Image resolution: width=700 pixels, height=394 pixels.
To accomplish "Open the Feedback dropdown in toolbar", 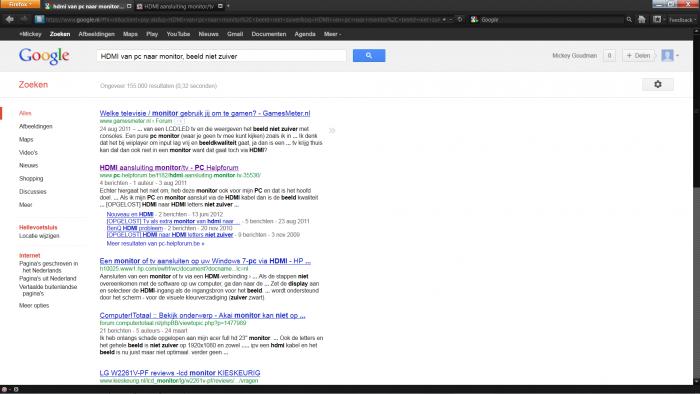I will click(x=681, y=20).
